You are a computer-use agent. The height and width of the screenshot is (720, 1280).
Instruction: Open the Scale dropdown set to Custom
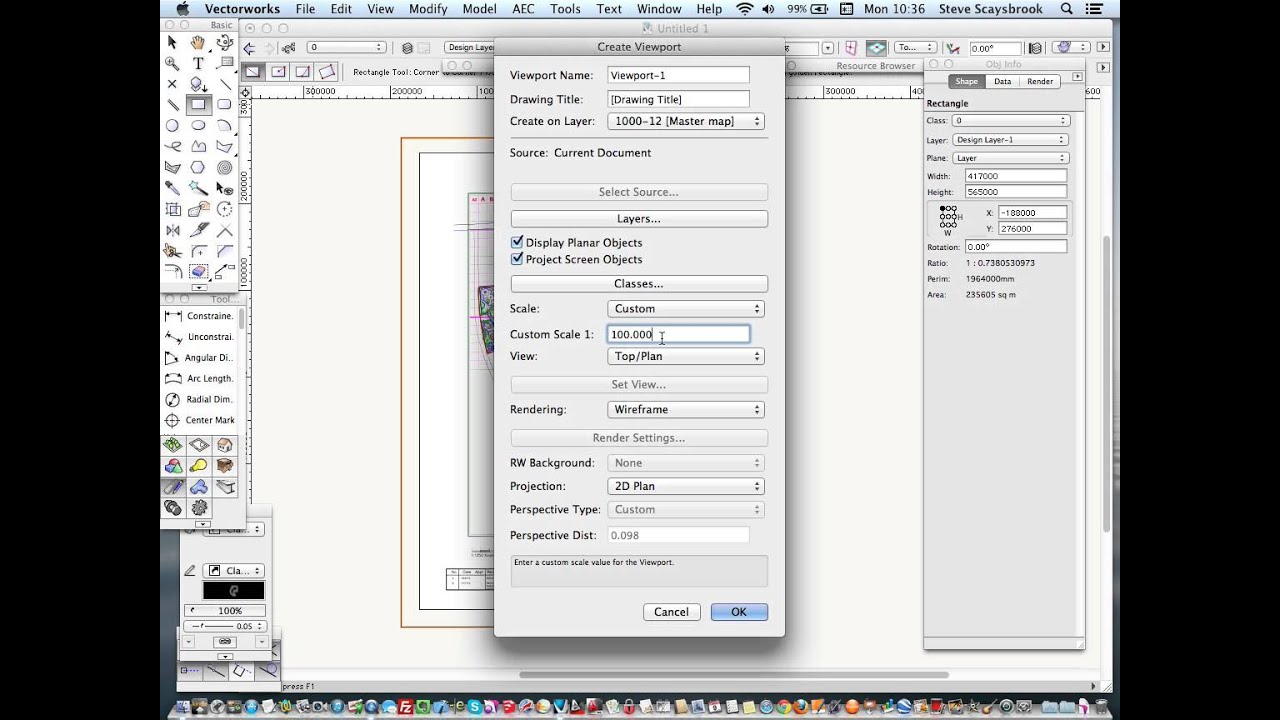tap(686, 309)
